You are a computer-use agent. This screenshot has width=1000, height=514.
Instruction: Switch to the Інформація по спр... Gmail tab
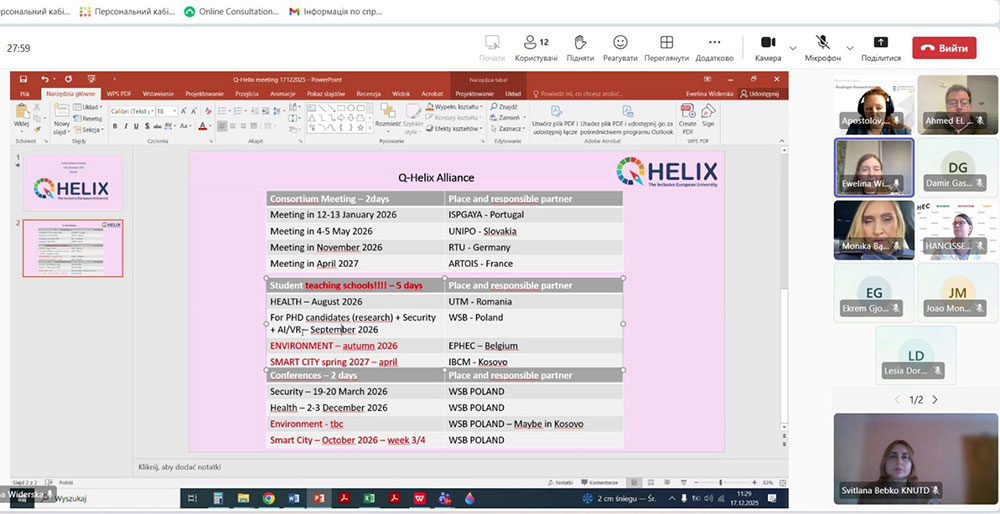point(335,11)
